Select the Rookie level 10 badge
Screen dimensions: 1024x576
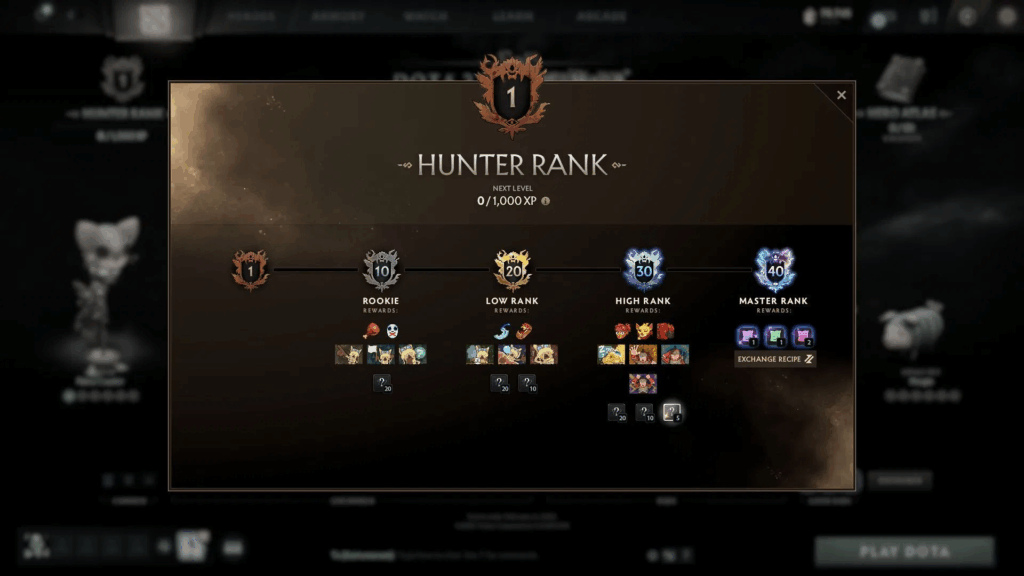(381, 270)
